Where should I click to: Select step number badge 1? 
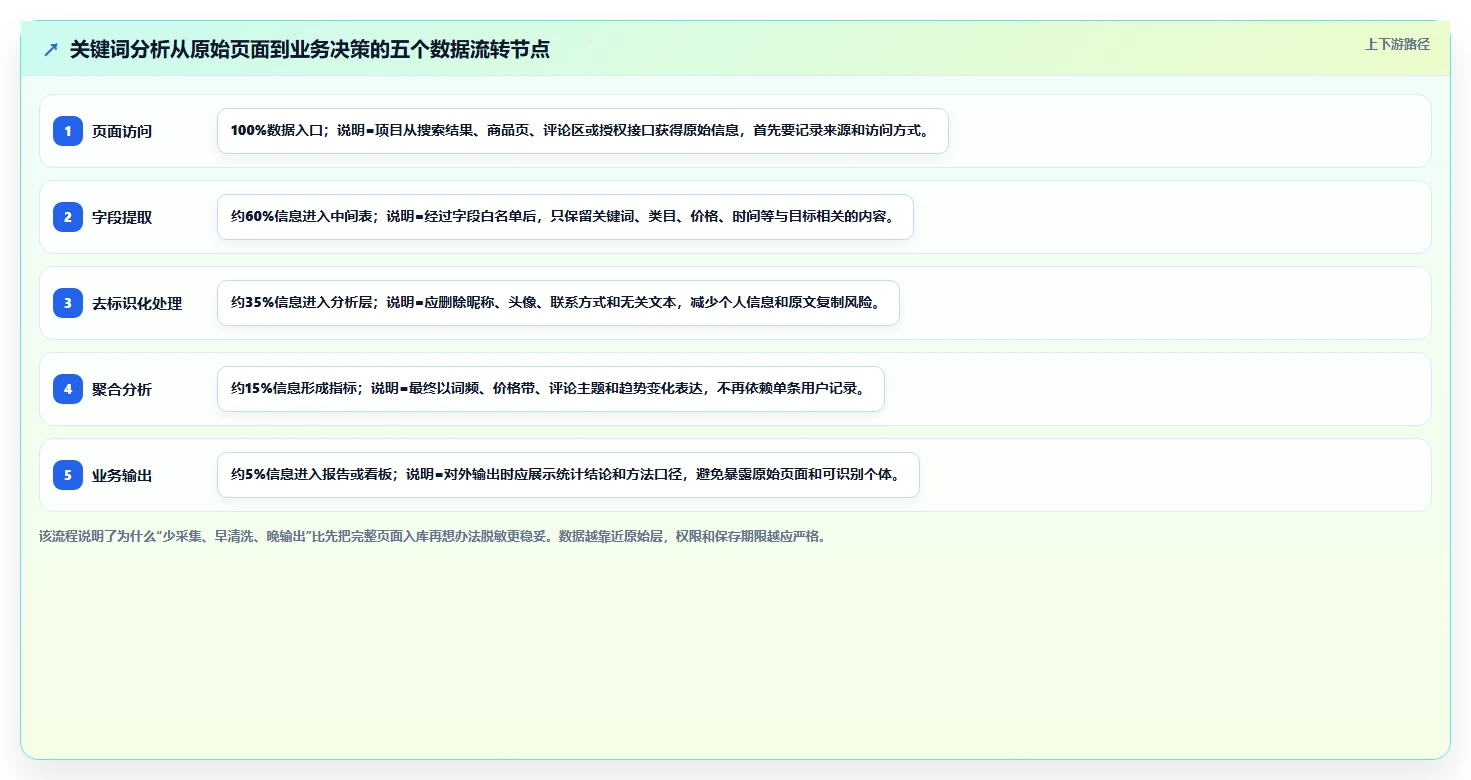[68, 131]
